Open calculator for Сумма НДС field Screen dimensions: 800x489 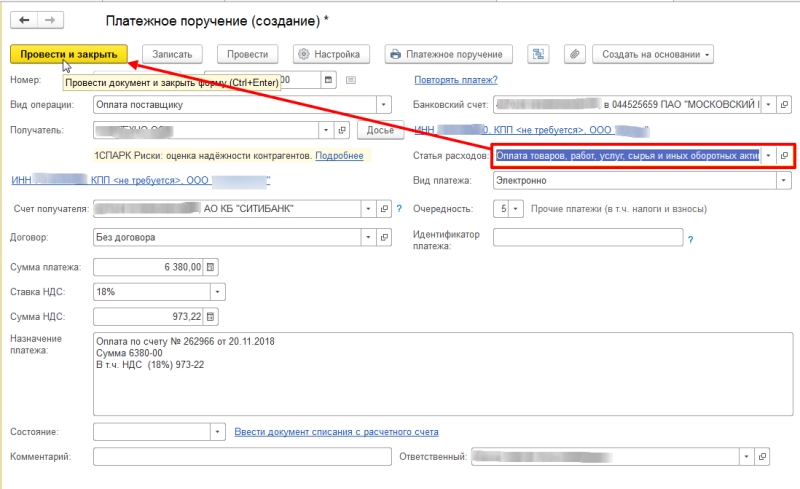point(210,317)
